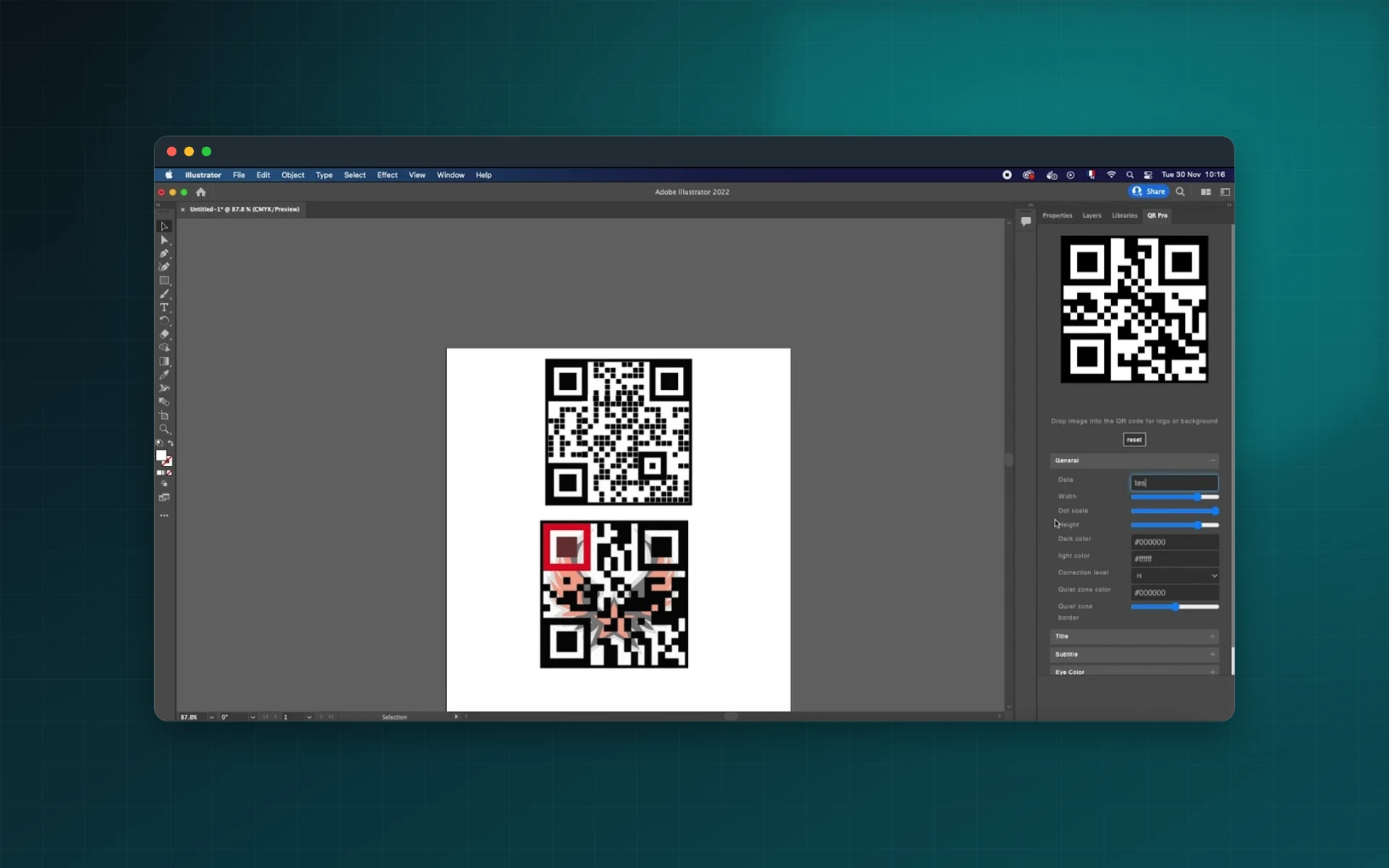Click the Dark color hex field

pyautogui.click(x=1174, y=542)
